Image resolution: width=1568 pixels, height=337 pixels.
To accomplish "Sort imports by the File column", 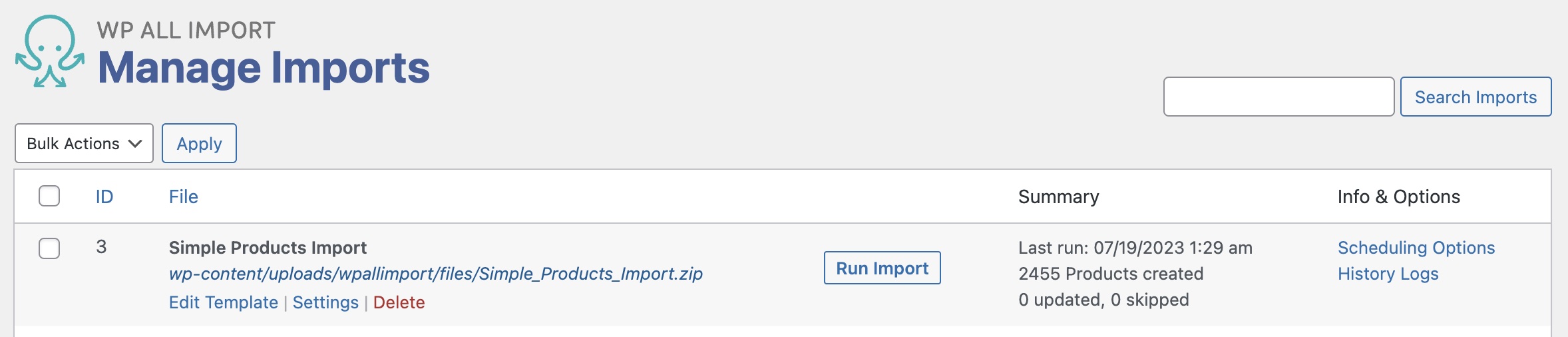I will pos(183,196).
